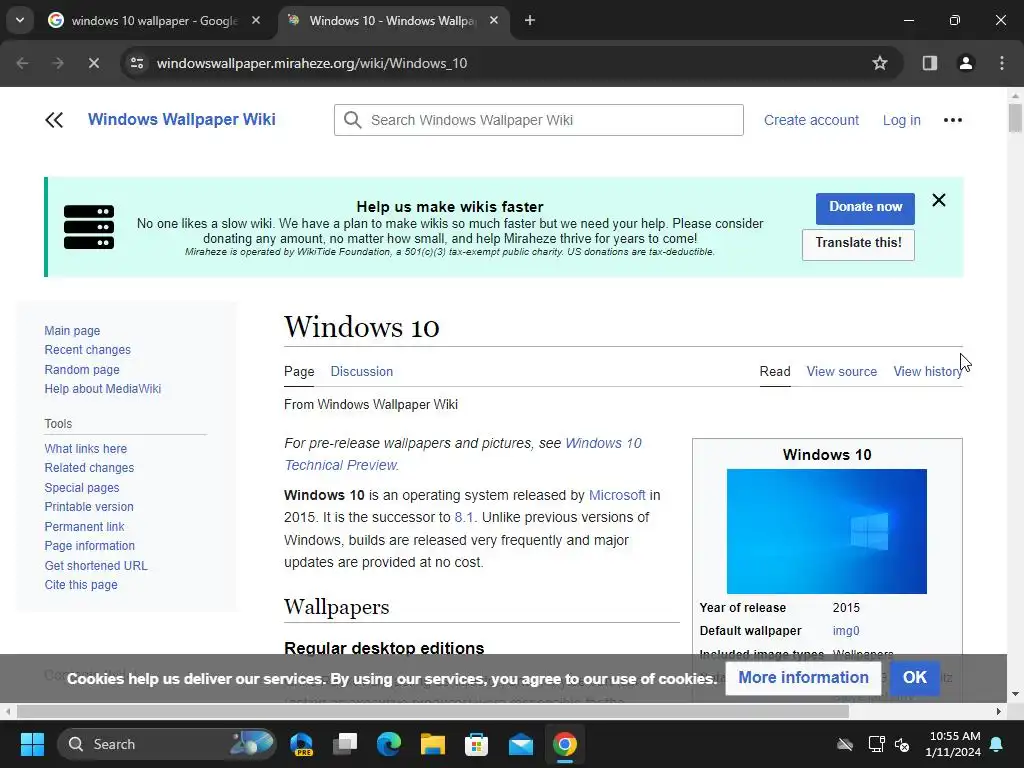1024x768 pixels.
Task: Switch to the windows 10 wallpaper Google tab
Action: pyautogui.click(x=154, y=21)
